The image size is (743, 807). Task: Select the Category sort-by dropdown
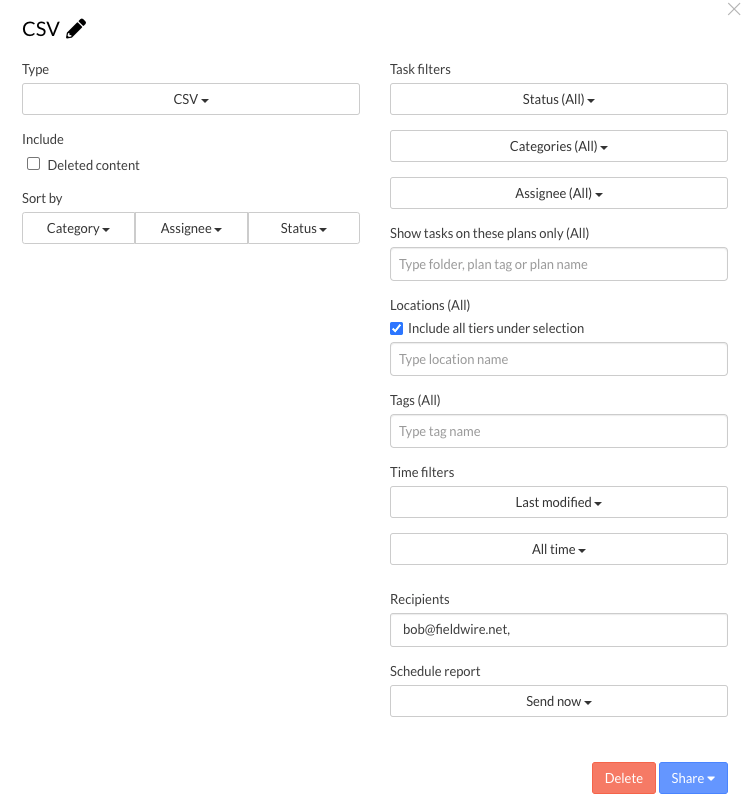[x=78, y=228]
